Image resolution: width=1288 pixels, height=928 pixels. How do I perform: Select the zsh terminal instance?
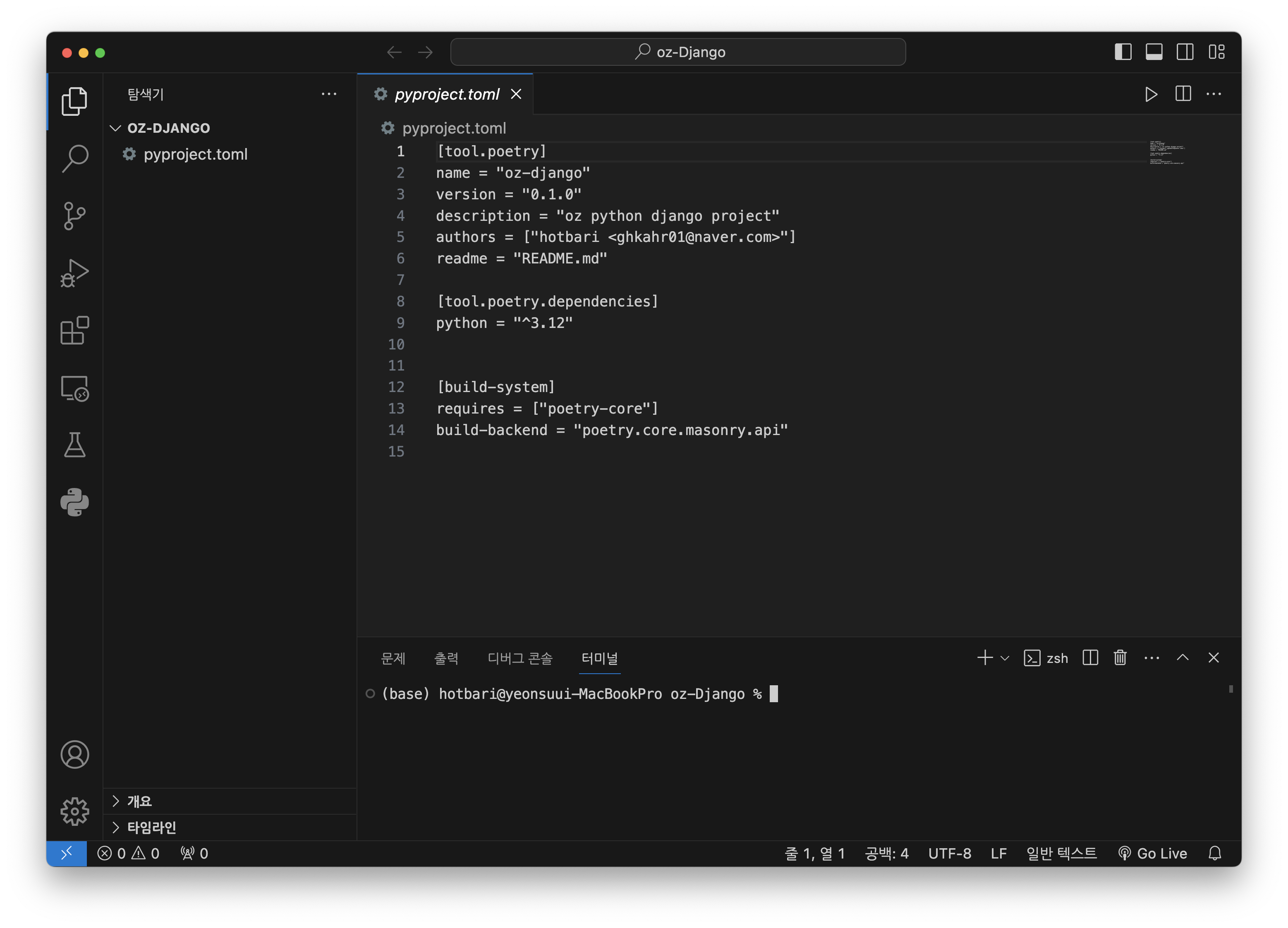pos(1046,658)
